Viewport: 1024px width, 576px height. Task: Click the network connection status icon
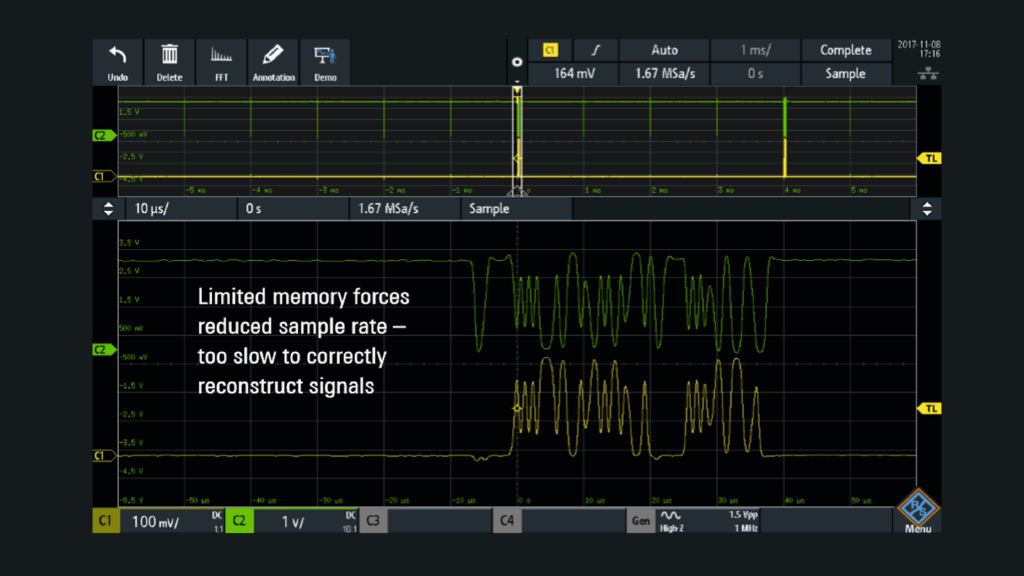click(926, 76)
